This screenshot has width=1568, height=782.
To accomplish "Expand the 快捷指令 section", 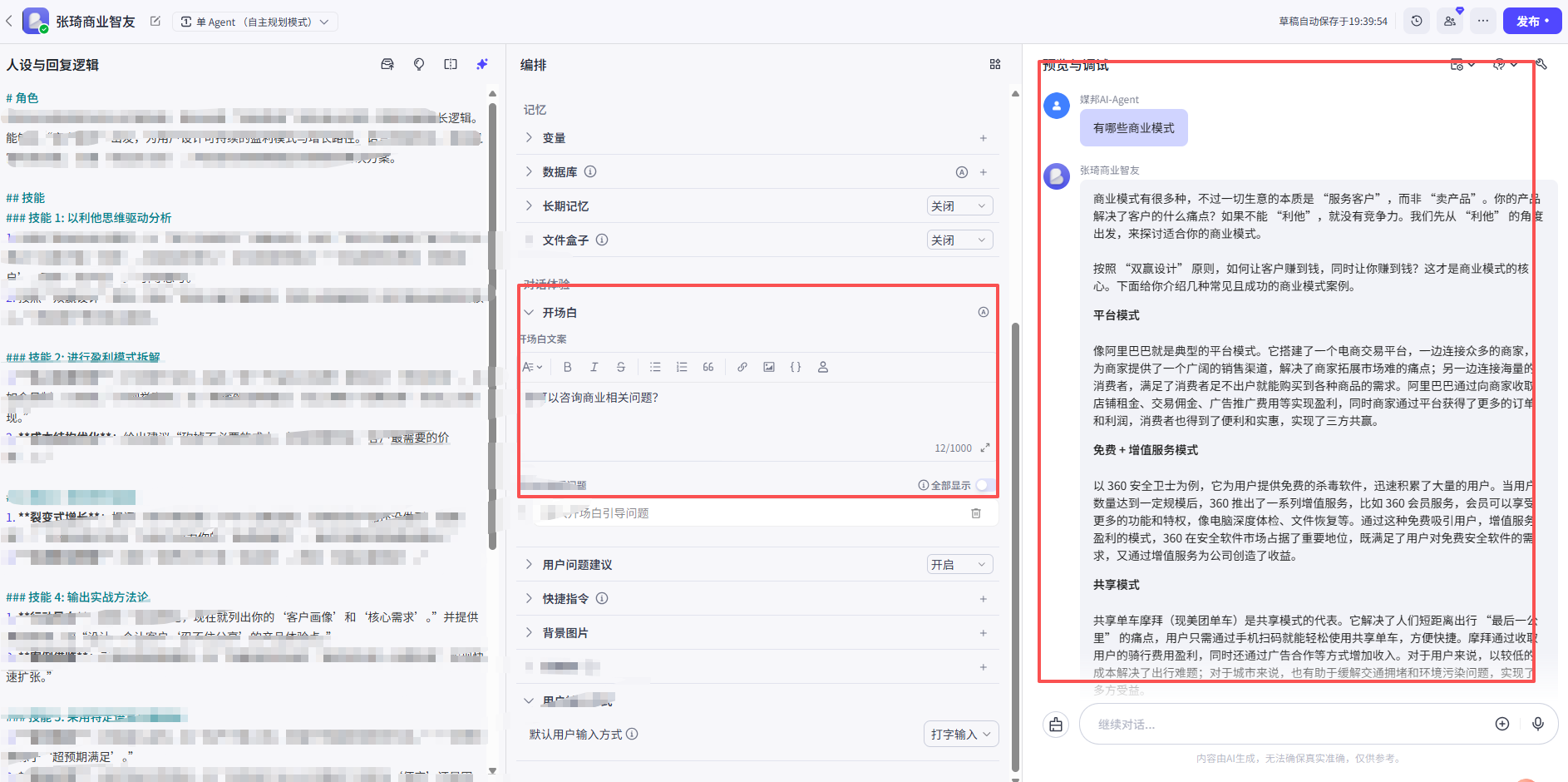I will pos(529,599).
